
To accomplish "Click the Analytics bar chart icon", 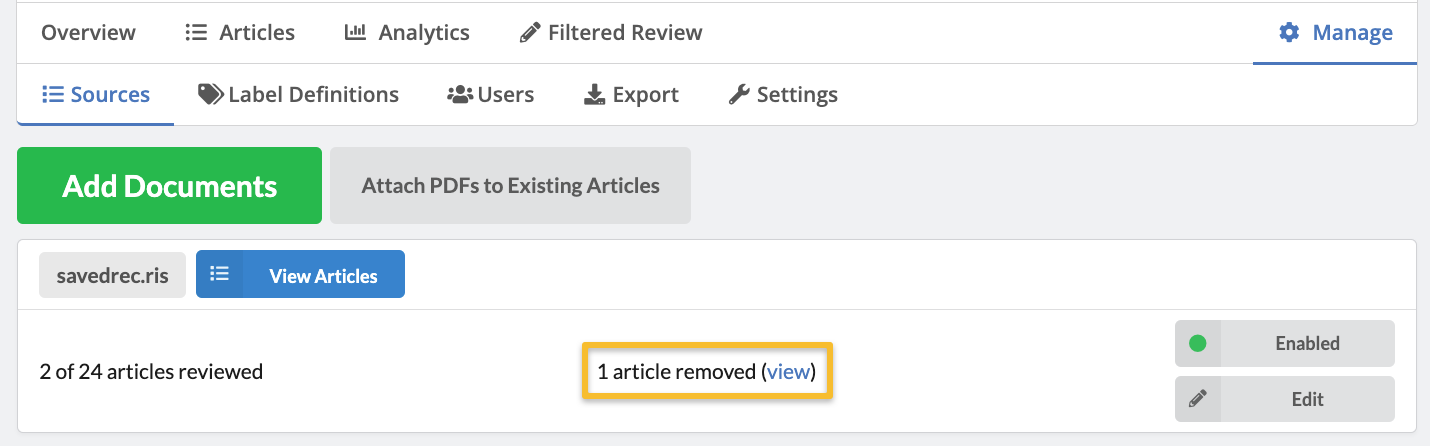I will tap(355, 33).
